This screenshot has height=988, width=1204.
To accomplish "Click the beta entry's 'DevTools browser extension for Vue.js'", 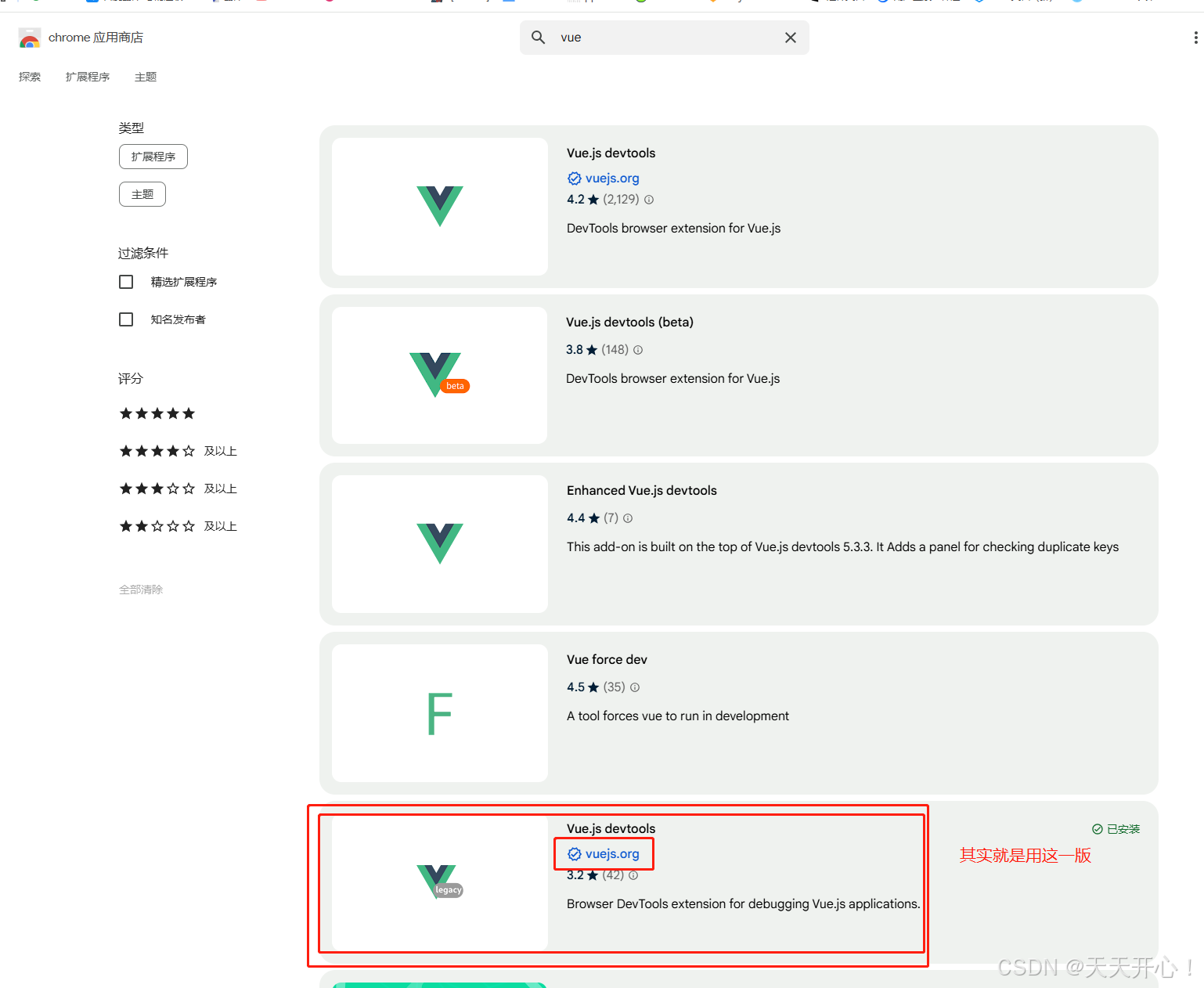I will click(673, 379).
